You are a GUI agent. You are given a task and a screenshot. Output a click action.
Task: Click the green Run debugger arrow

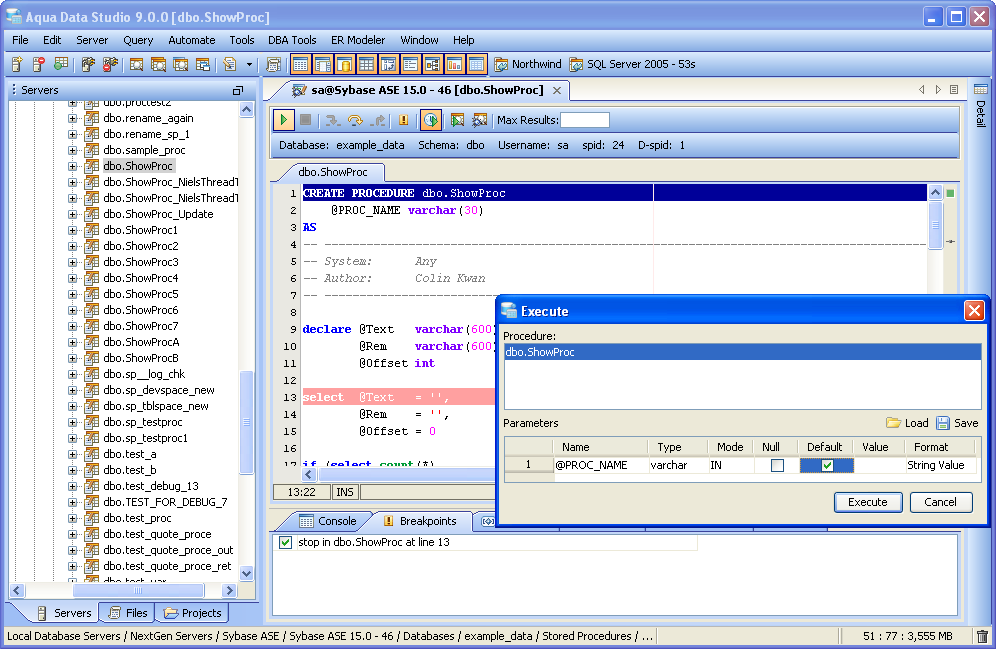pyautogui.click(x=284, y=120)
